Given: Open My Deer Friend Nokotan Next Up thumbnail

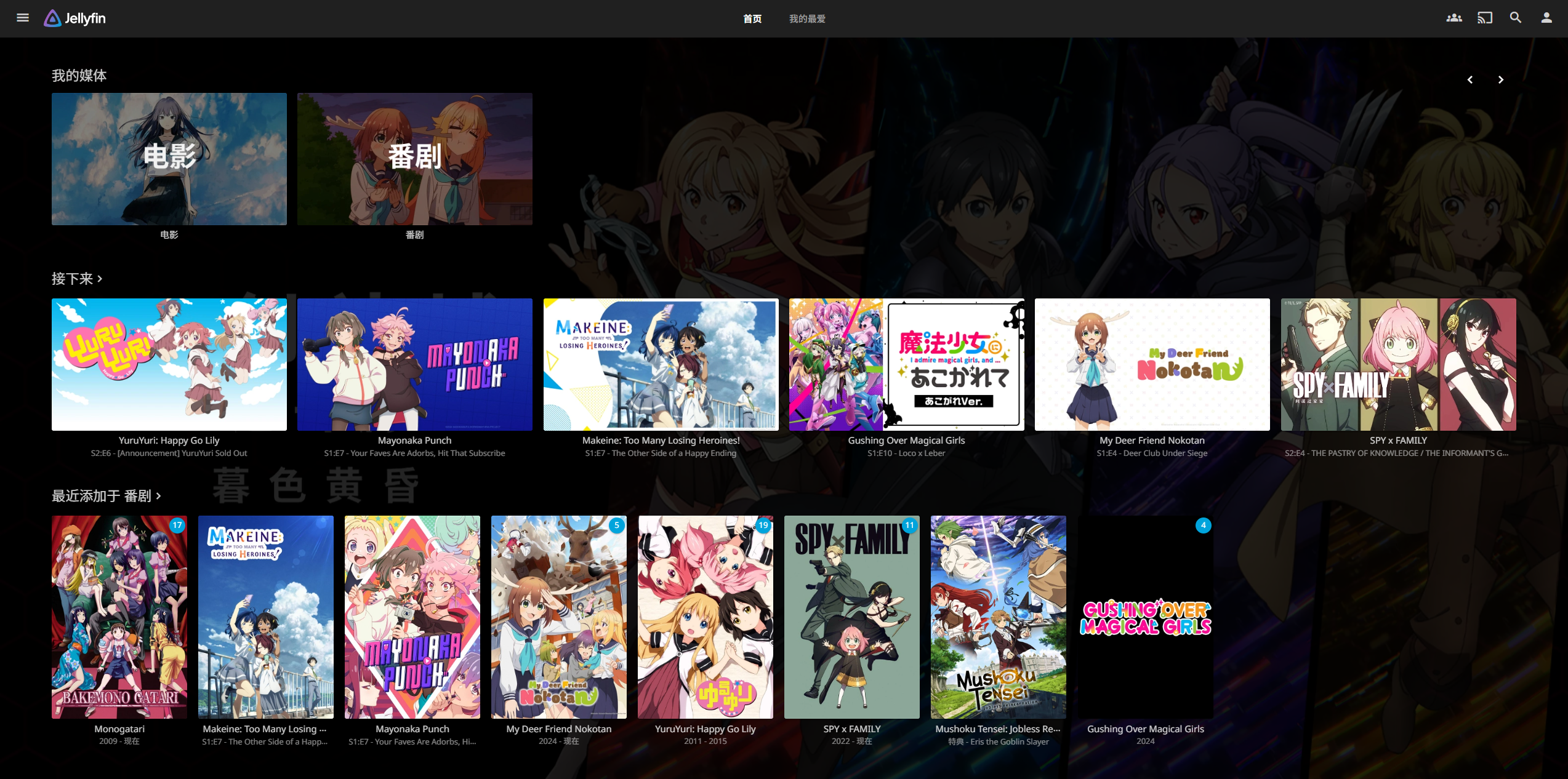Looking at the screenshot, I should 1152,364.
